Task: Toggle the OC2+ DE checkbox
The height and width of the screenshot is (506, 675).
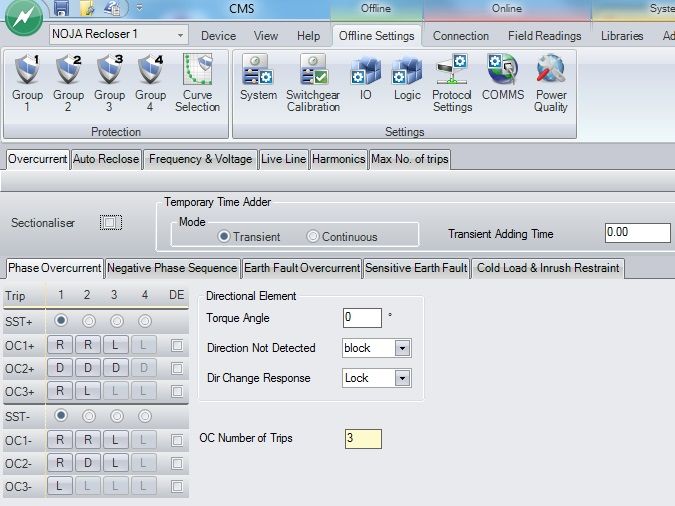Action: tap(176, 368)
